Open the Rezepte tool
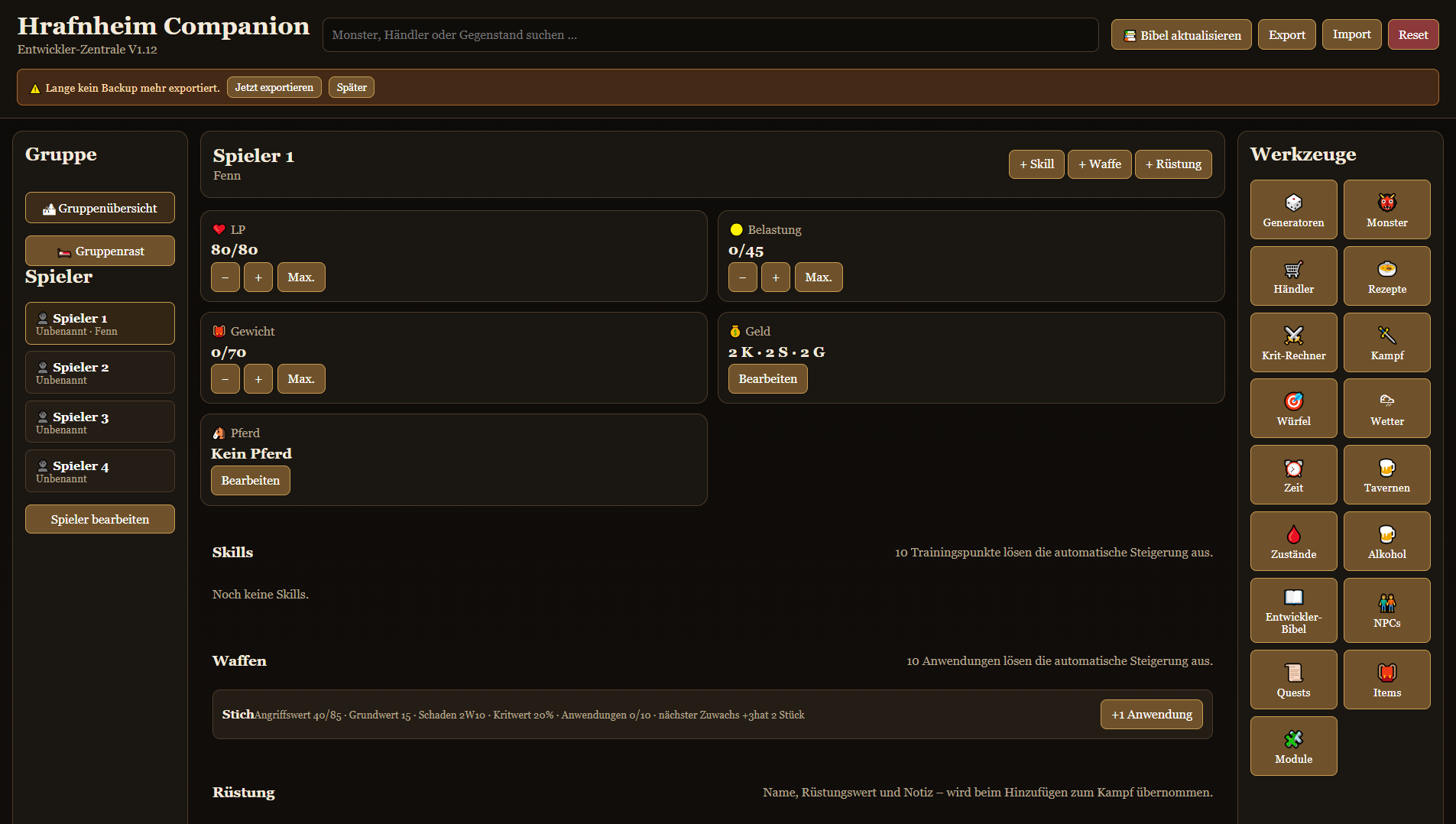The height and width of the screenshot is (824, 1456). [1386, 276]
